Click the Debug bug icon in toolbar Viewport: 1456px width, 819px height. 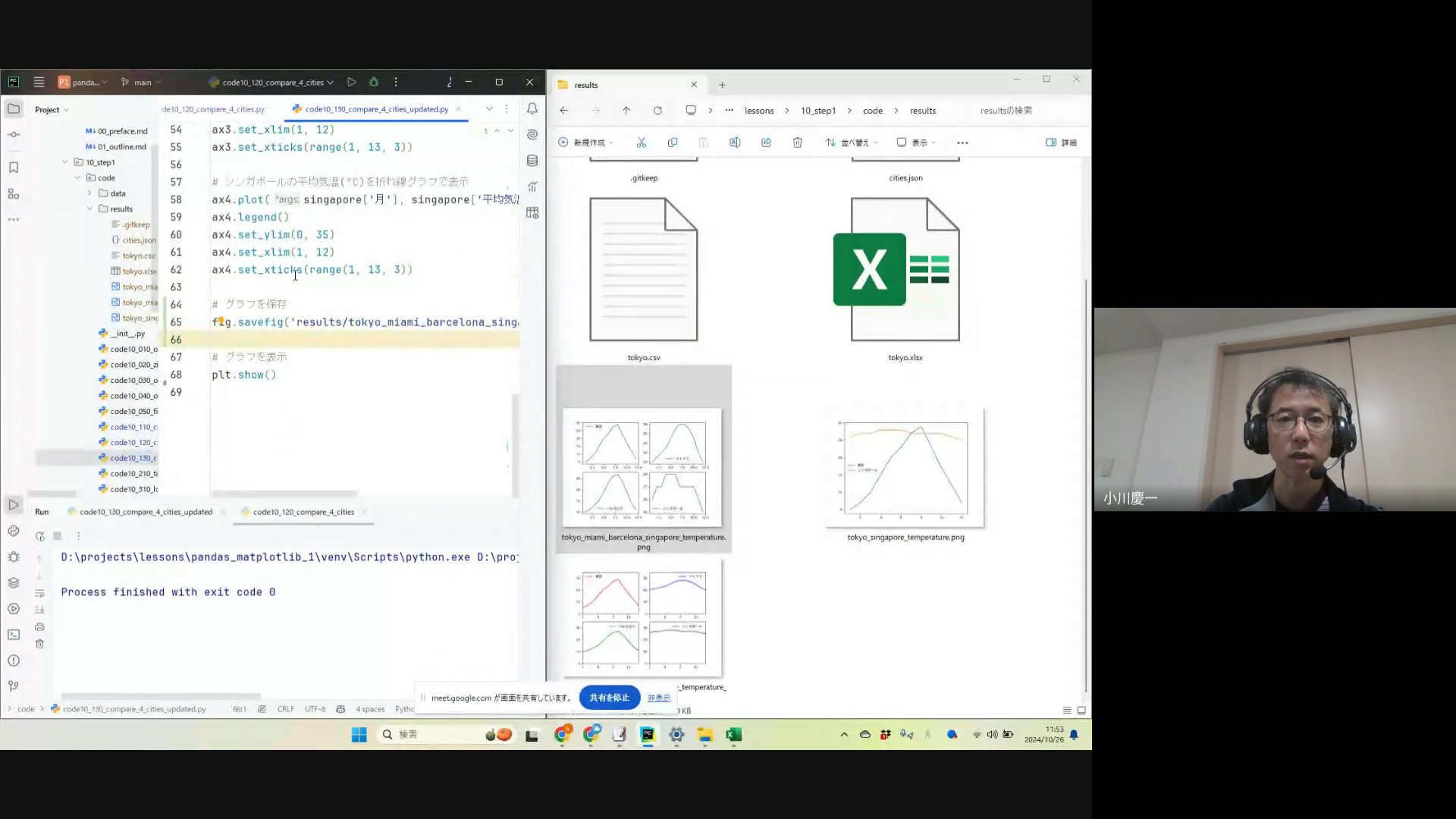tap(374, 82)
